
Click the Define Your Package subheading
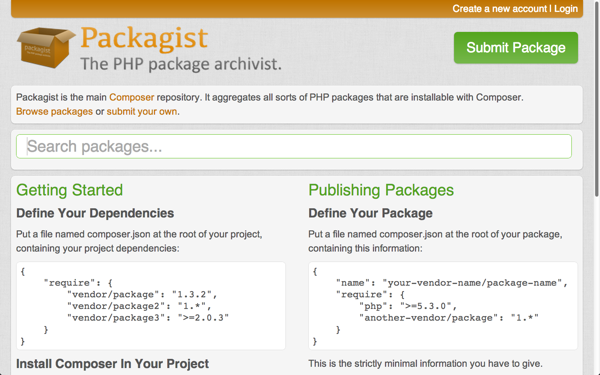(370, 213)
